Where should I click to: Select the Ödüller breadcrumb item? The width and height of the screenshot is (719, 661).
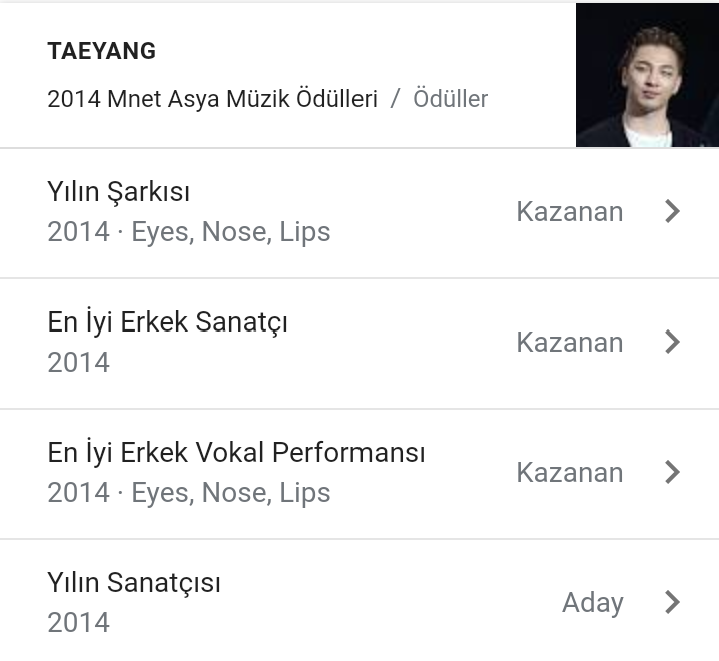point(450,99)
